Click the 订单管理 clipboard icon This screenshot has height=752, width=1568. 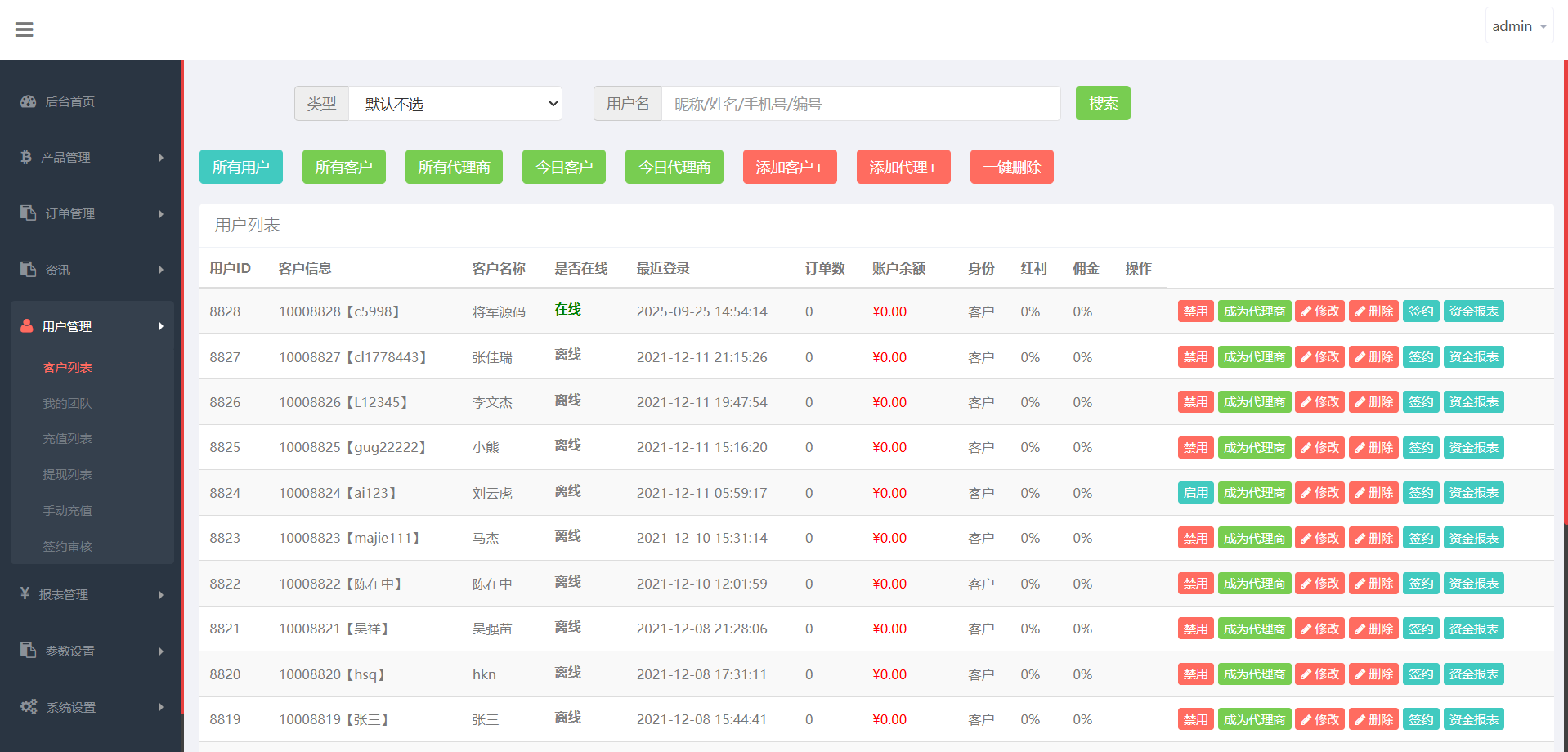point(29,213)
